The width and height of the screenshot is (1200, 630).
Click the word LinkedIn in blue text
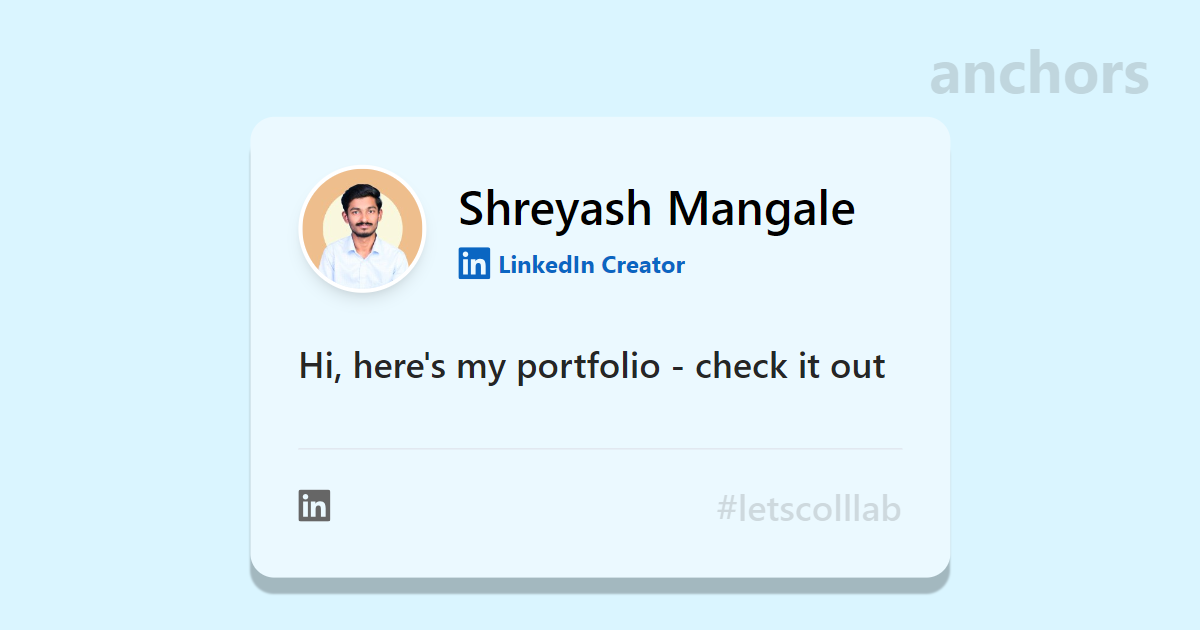click(546, 265)
